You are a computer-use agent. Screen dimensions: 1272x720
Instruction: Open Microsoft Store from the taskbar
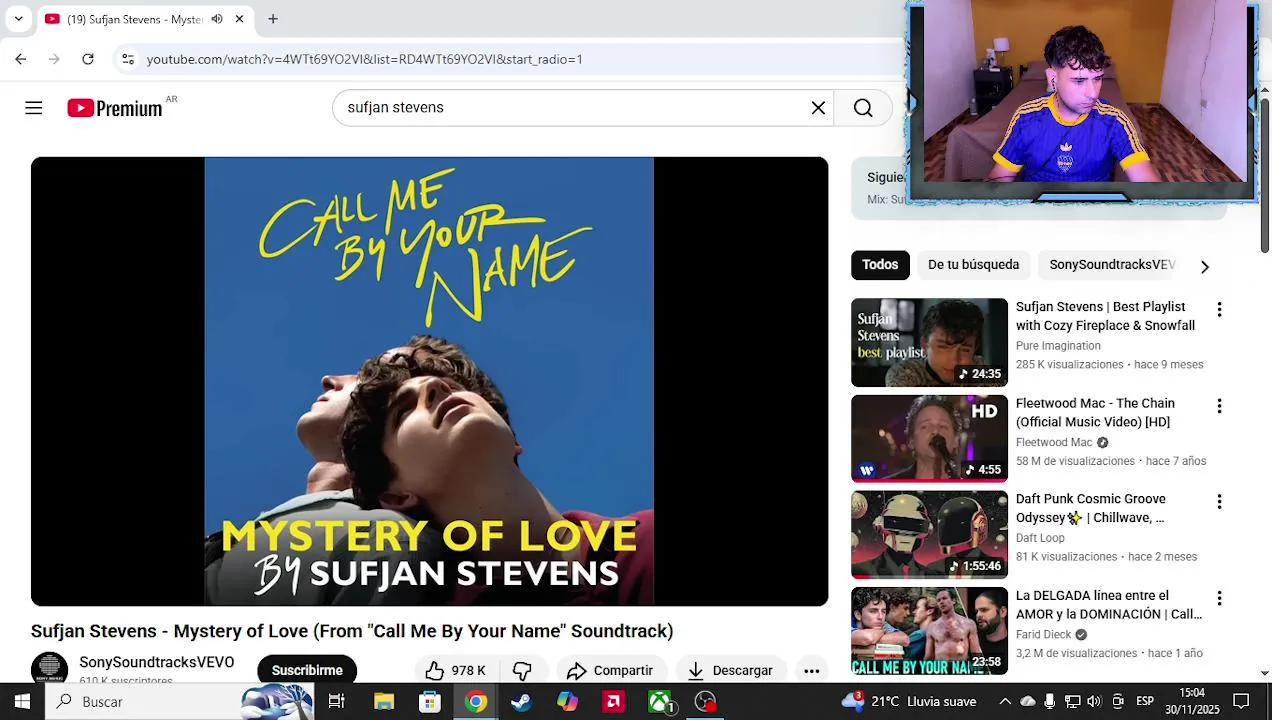pyautogui.click(x=430, y=702)
